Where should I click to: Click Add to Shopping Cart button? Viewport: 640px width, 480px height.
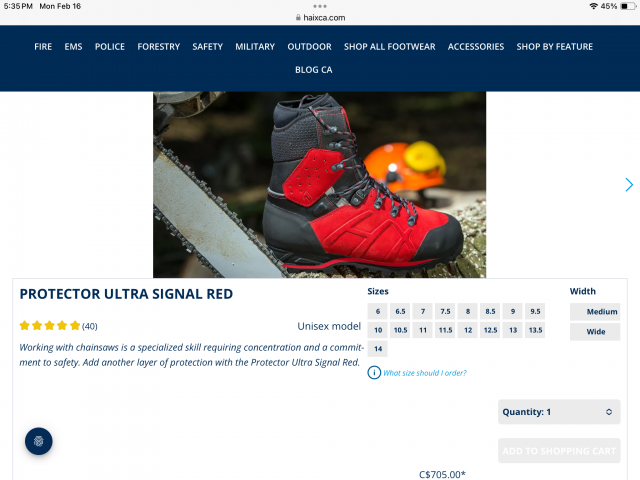click(559, 451)
